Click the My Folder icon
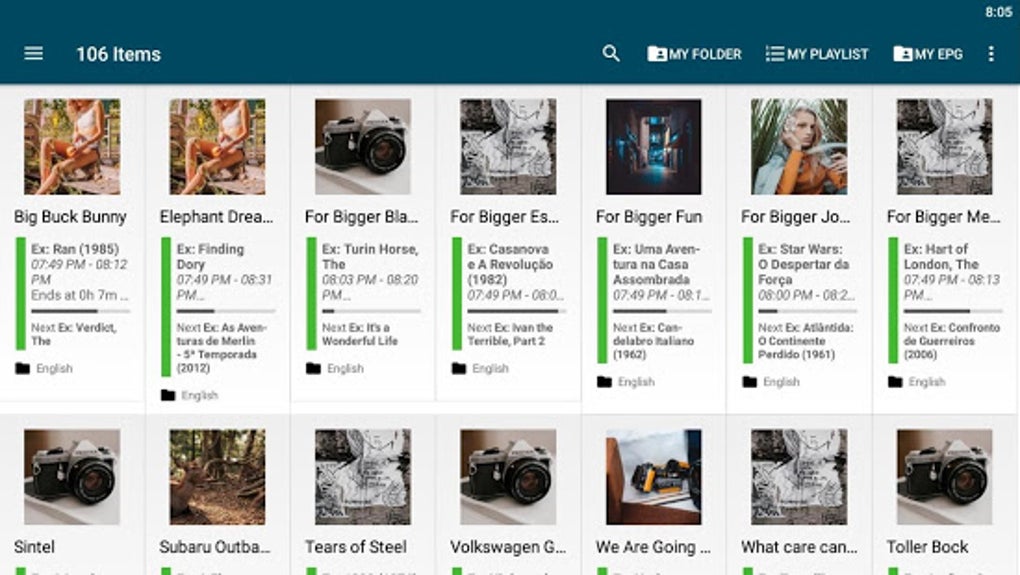 657,54
